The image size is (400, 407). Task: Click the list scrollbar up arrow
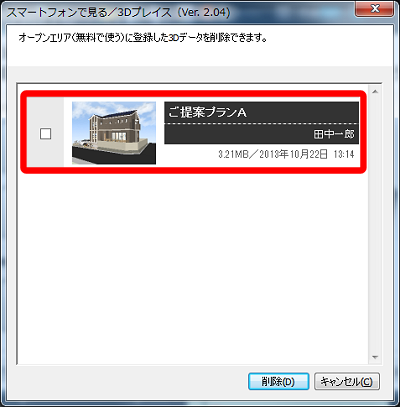point(375,92)
